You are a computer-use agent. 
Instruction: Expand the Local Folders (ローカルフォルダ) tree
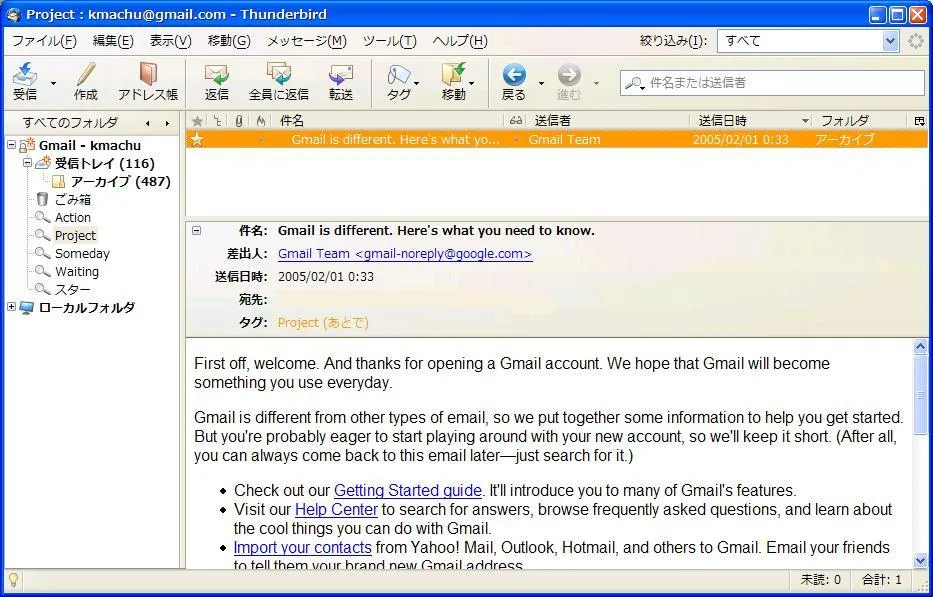(12, 307)
